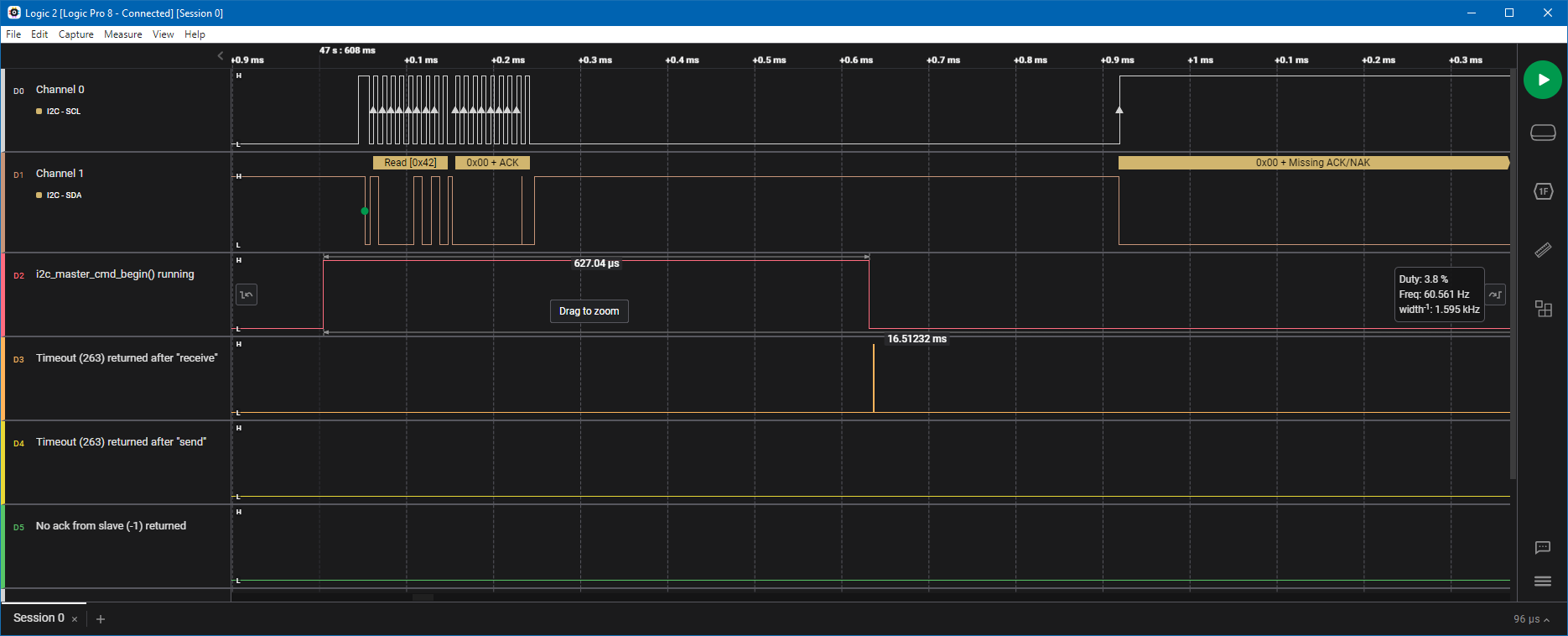Viewport: 1568px width, 636px height.
Task: Close the Session 0 tab
Action: click(75, 619)
